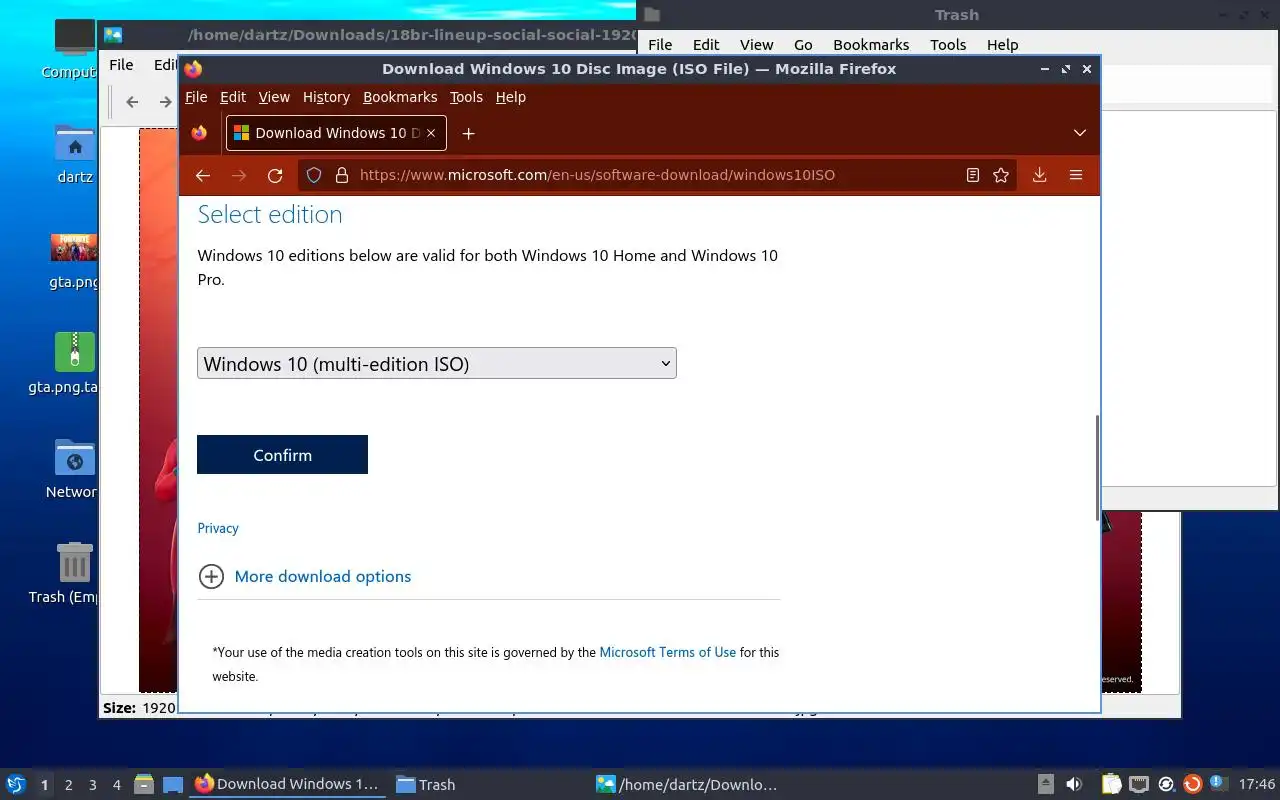Open Network desktop icon
Viewport: 1280px width, 800px height.
point(73,469)
